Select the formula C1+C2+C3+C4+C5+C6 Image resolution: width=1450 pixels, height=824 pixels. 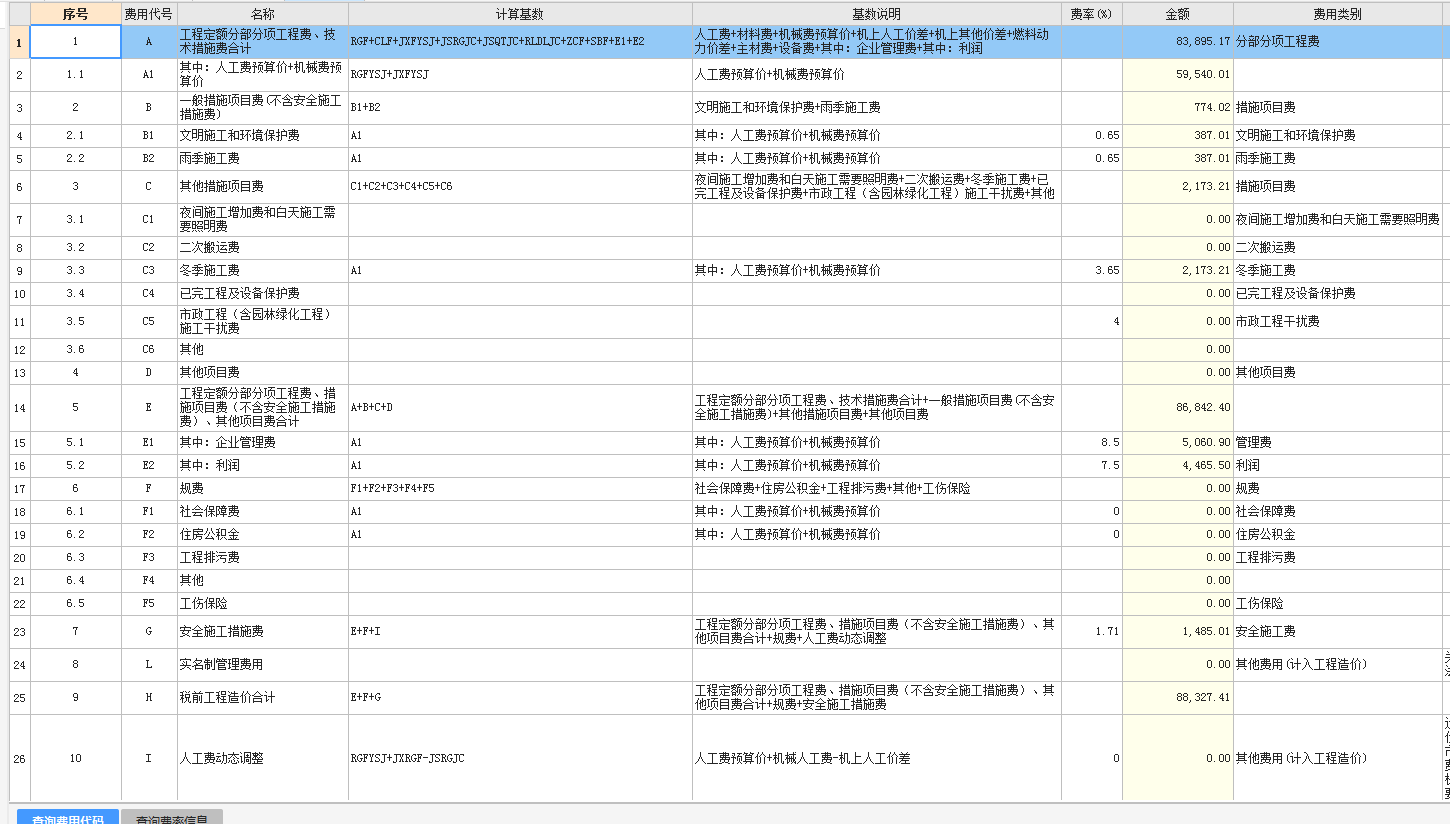pyautogui.click(x=520, y=187)
